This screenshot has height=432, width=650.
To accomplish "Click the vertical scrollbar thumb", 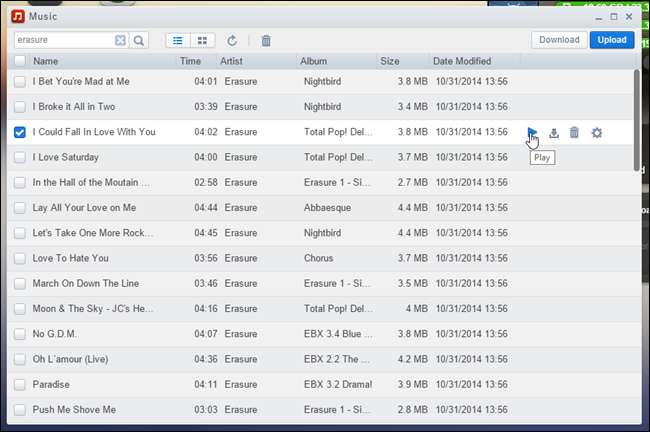I will point(637,120).
